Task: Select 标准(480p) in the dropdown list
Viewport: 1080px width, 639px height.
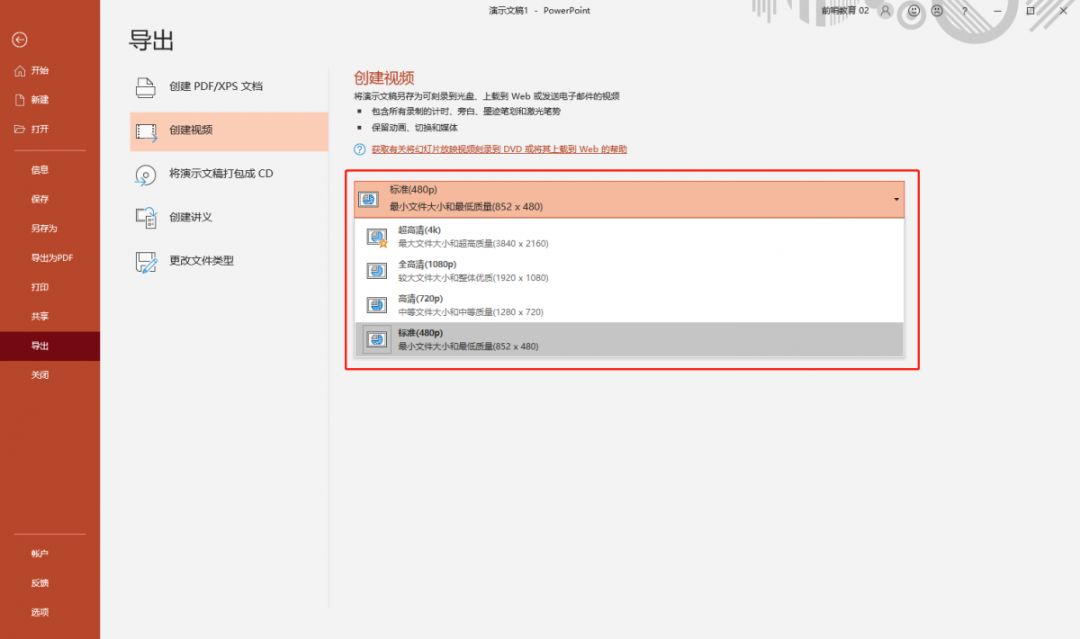Action: tap(629, 339)
